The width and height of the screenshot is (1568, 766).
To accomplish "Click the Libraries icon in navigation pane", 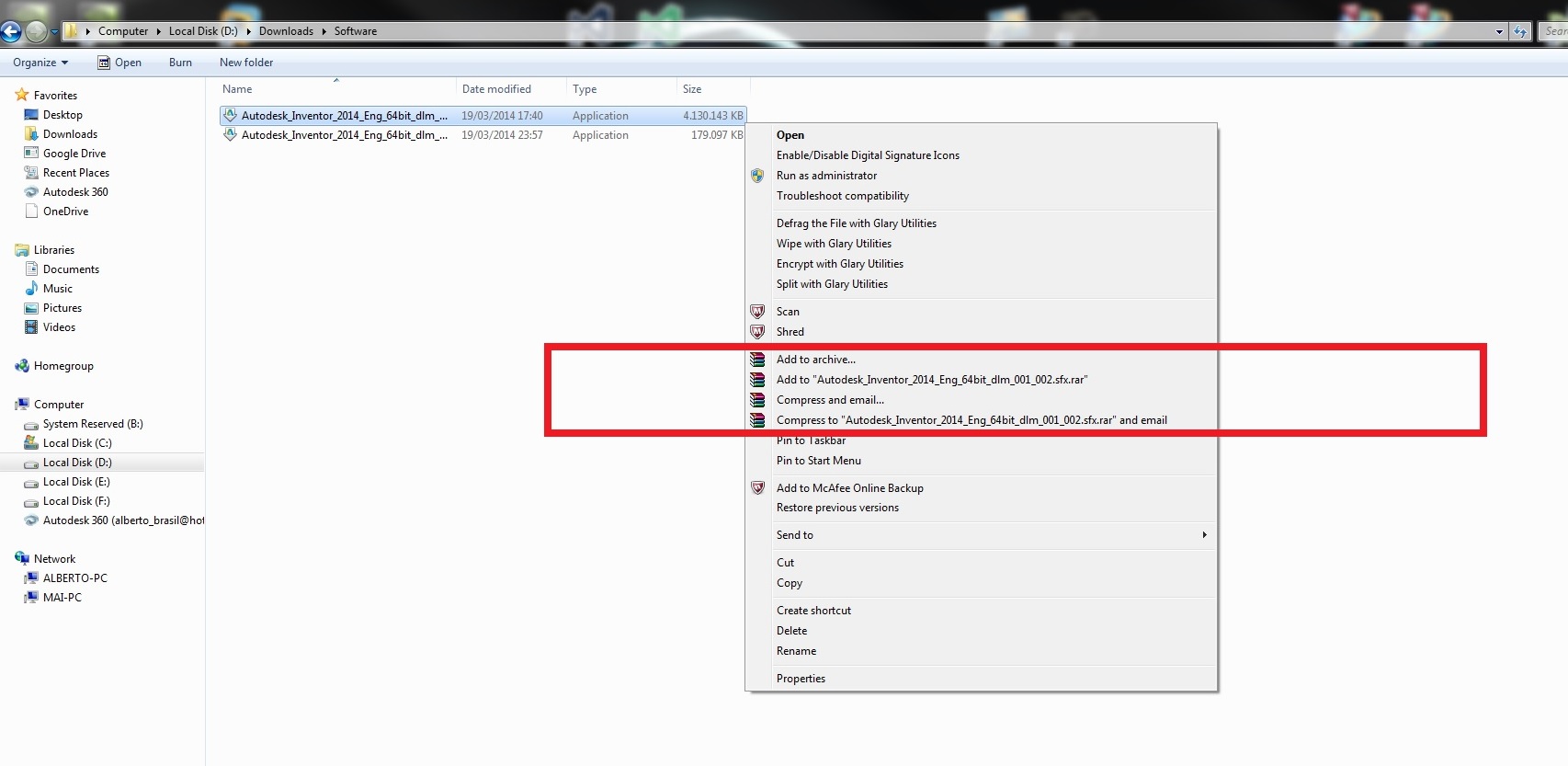I will click(22, 250).
